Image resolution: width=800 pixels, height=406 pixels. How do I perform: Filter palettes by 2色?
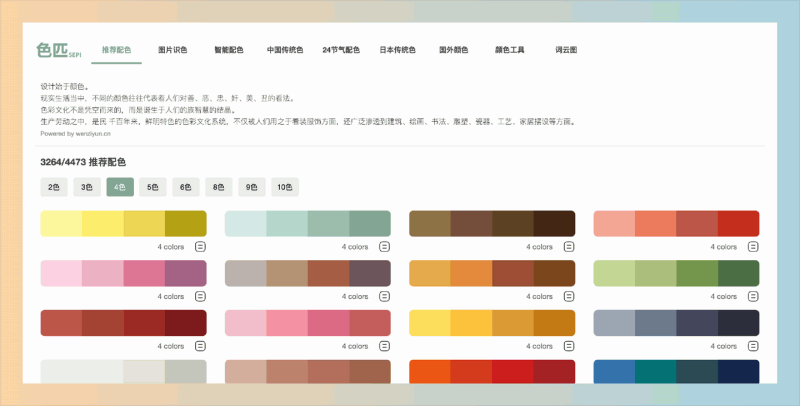coord(54,187)
